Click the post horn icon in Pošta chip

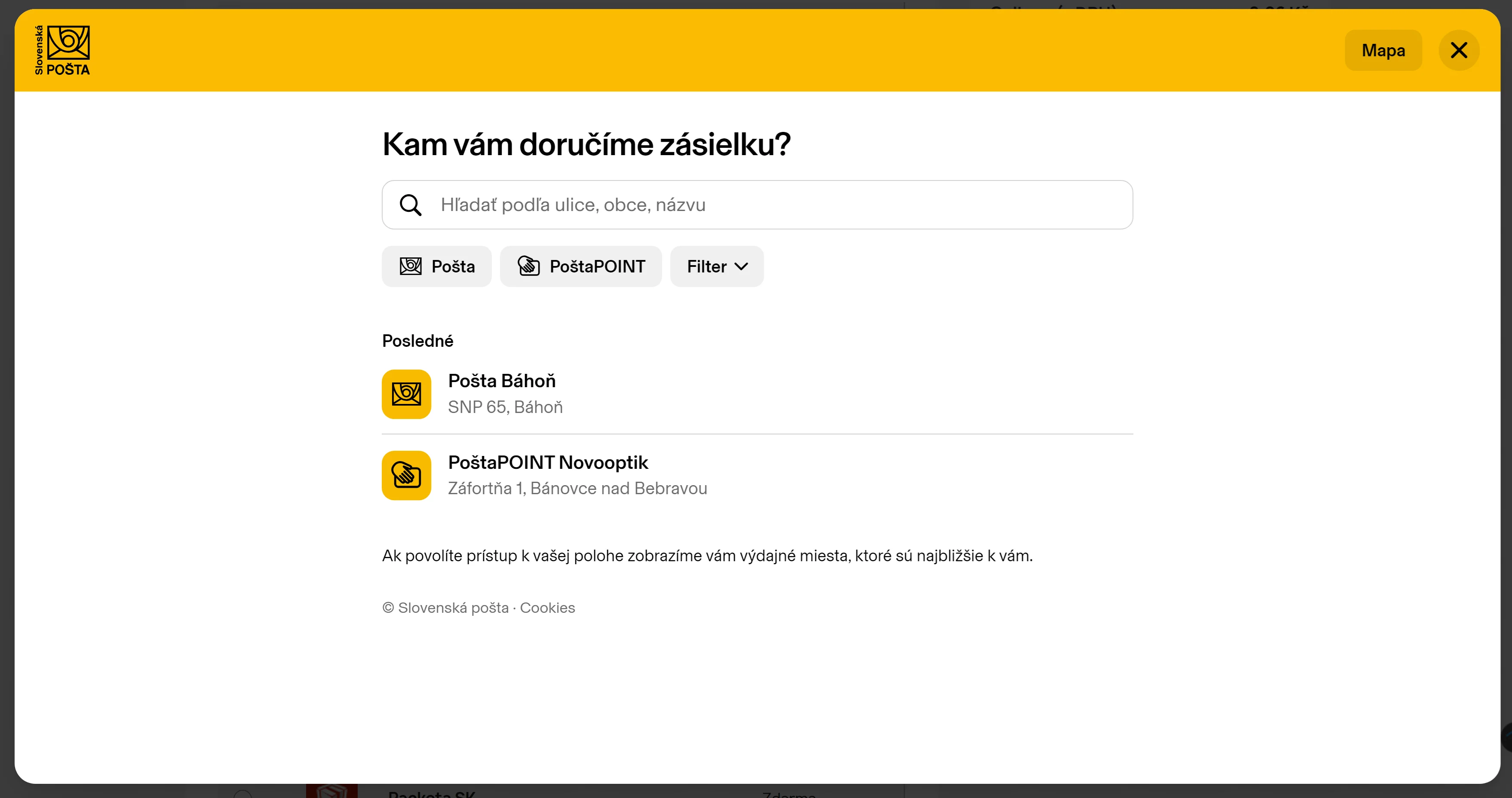click(410, 266)
